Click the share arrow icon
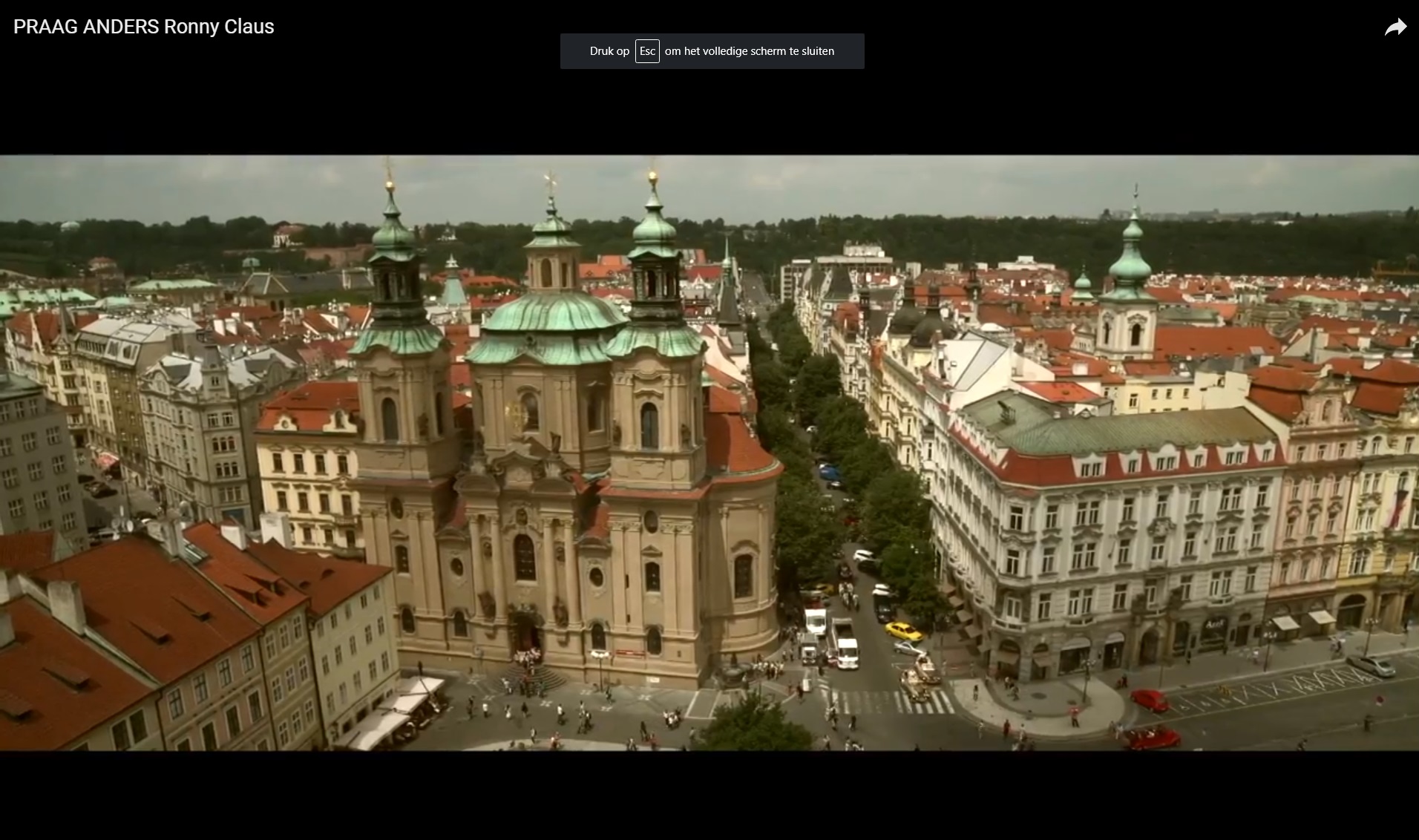The width and height of the screenshot is (1419, 840). tap(1395, 27)
